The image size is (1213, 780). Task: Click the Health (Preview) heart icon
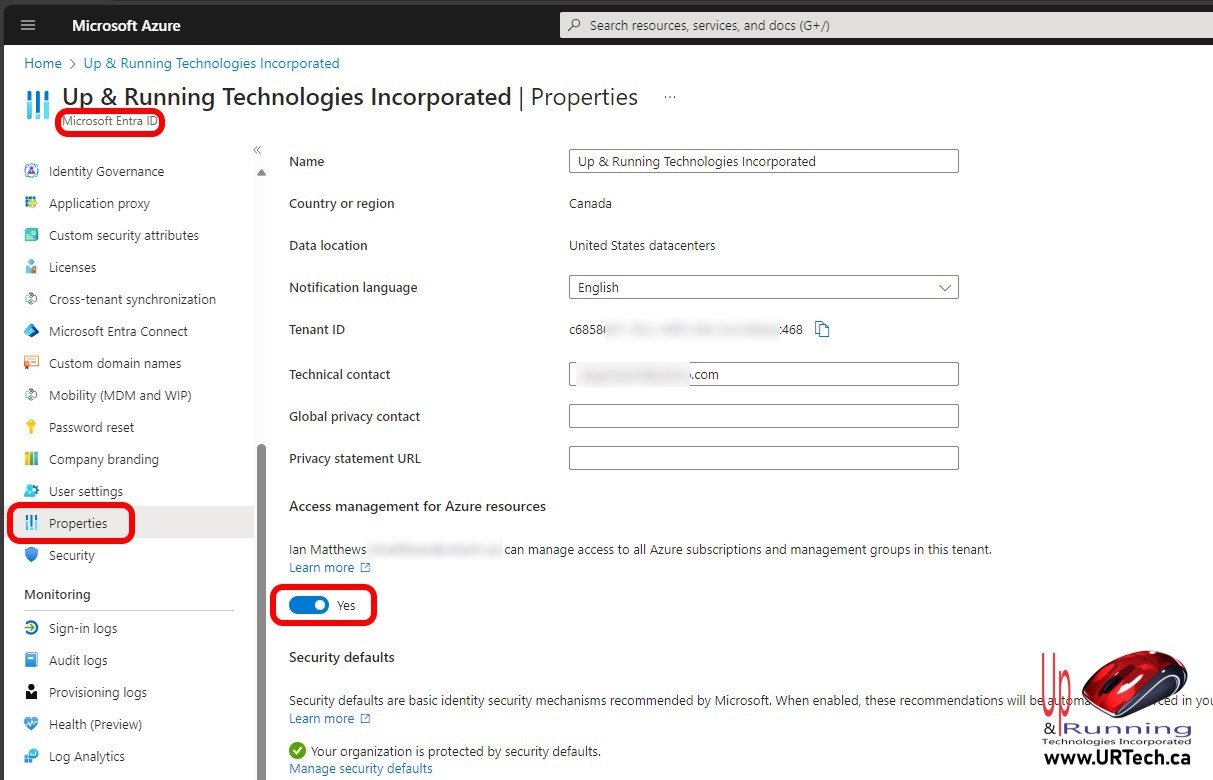[31, 724]
